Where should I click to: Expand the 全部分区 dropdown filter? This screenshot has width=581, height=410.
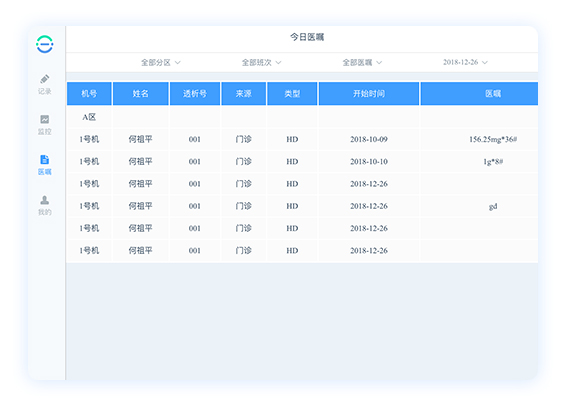tap(160, 62)
